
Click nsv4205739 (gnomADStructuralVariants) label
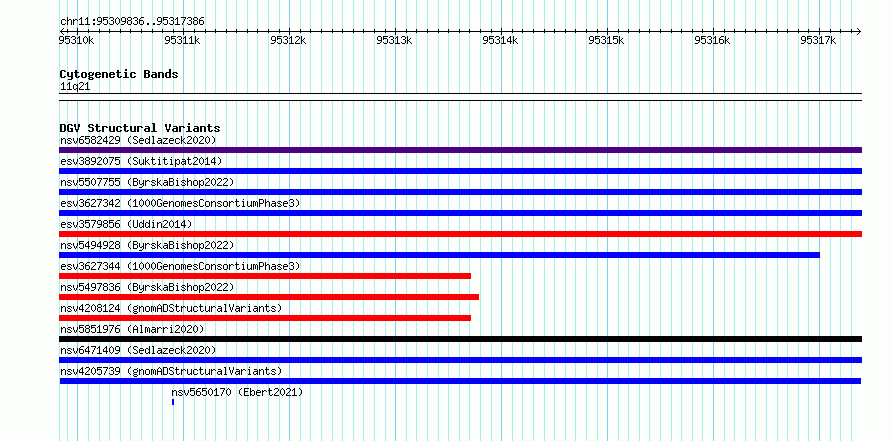click(171, 371)
